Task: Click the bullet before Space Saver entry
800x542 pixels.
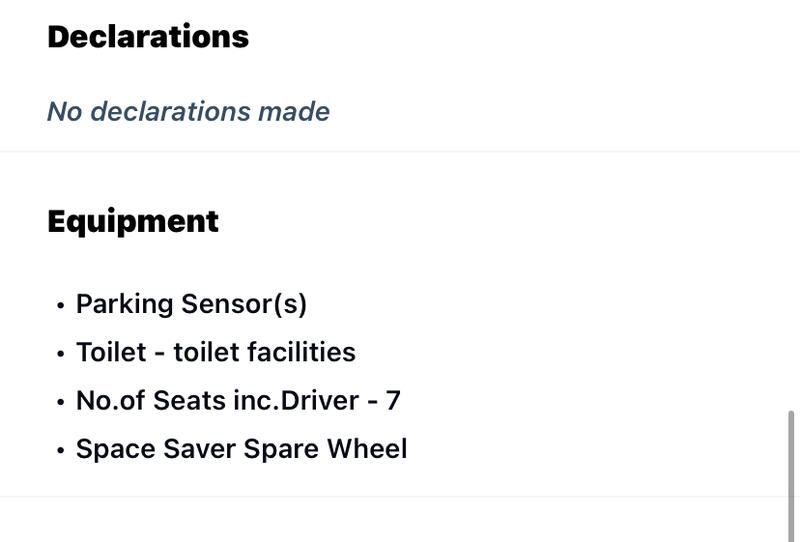Action: 61,450
